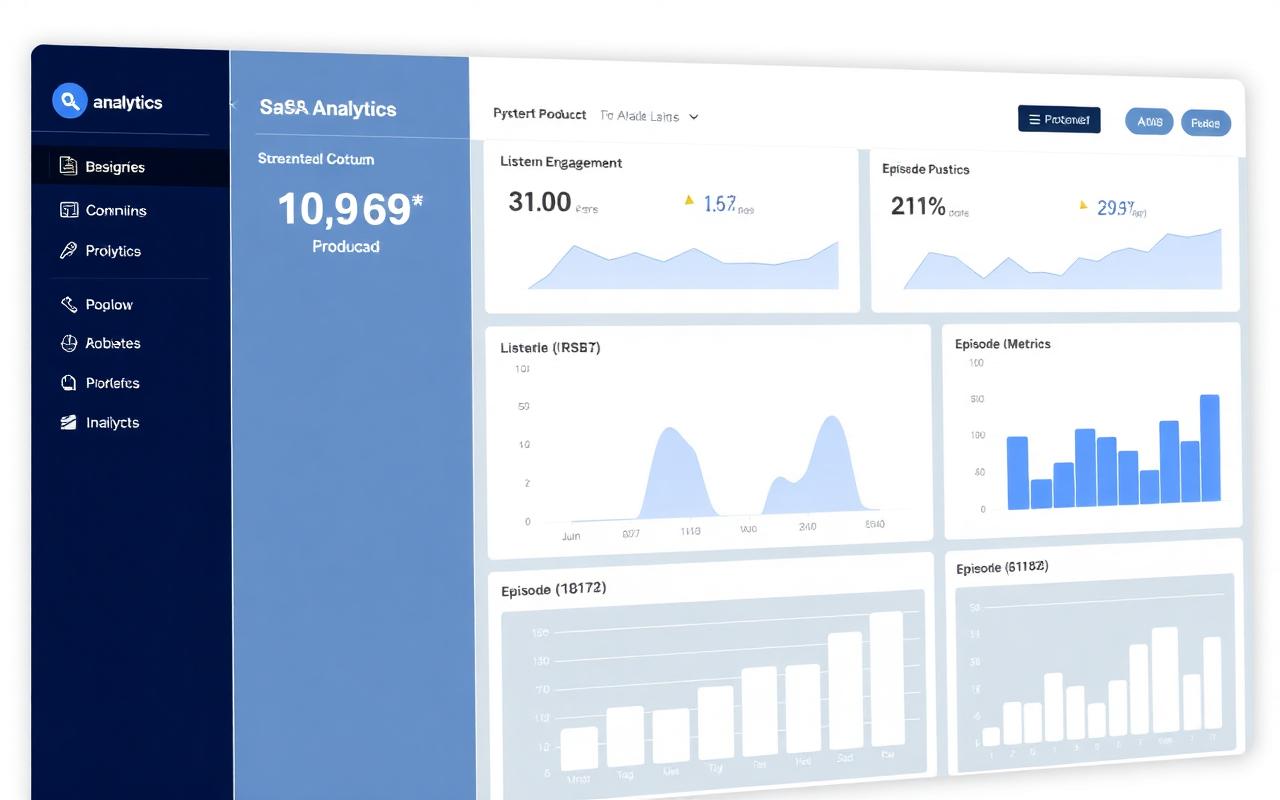Collapse the sidebar with the small chevron

pyautogui.click(x=233, y=104)
